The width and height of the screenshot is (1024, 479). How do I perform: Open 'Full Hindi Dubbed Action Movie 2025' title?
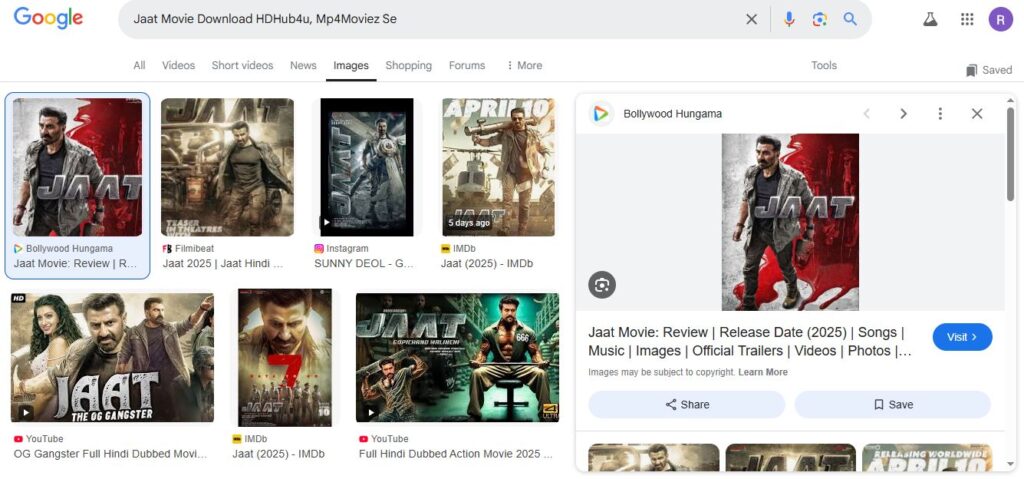456,454
